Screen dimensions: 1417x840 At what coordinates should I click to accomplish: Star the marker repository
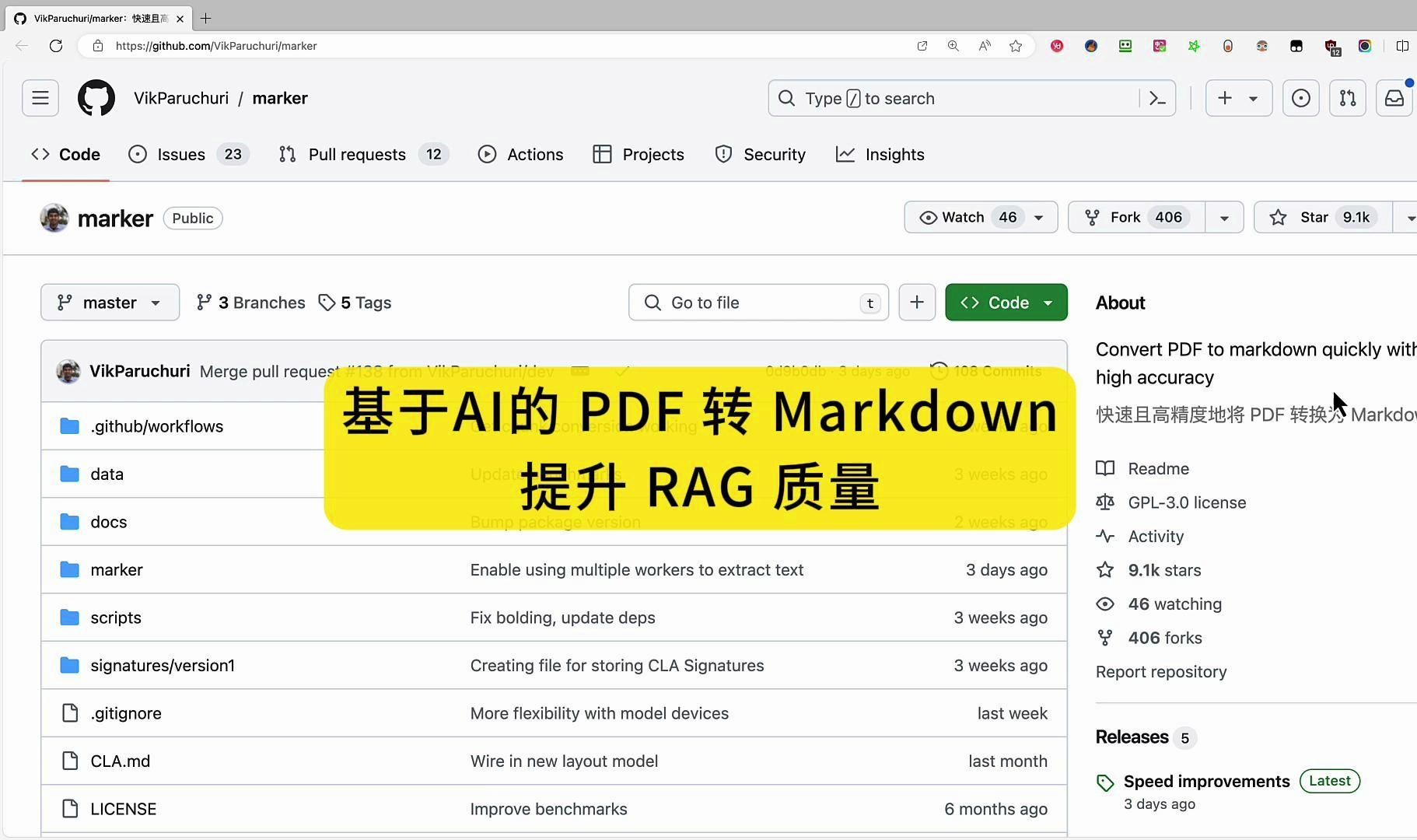pyautogui.click(x=1323, y=217)
